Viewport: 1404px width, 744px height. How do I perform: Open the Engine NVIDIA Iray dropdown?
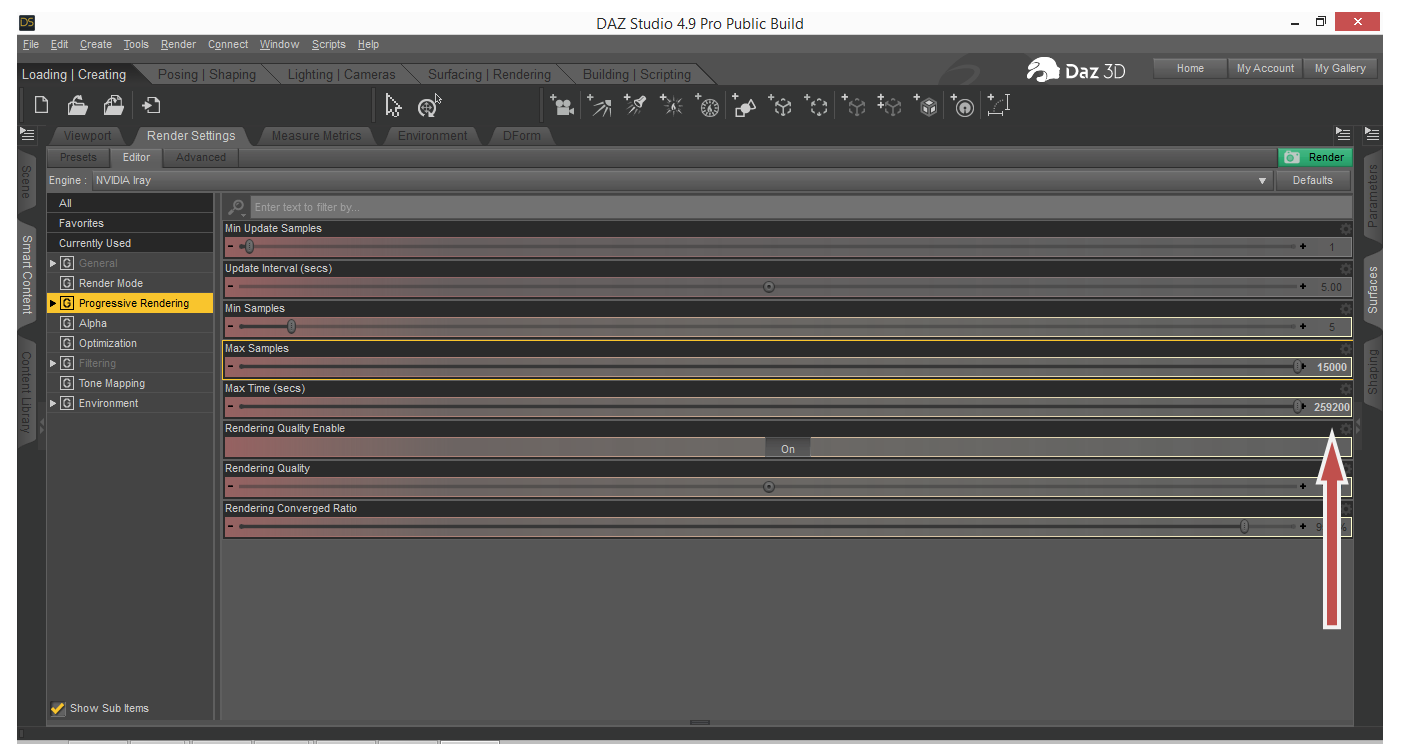[x=682, y=181]
